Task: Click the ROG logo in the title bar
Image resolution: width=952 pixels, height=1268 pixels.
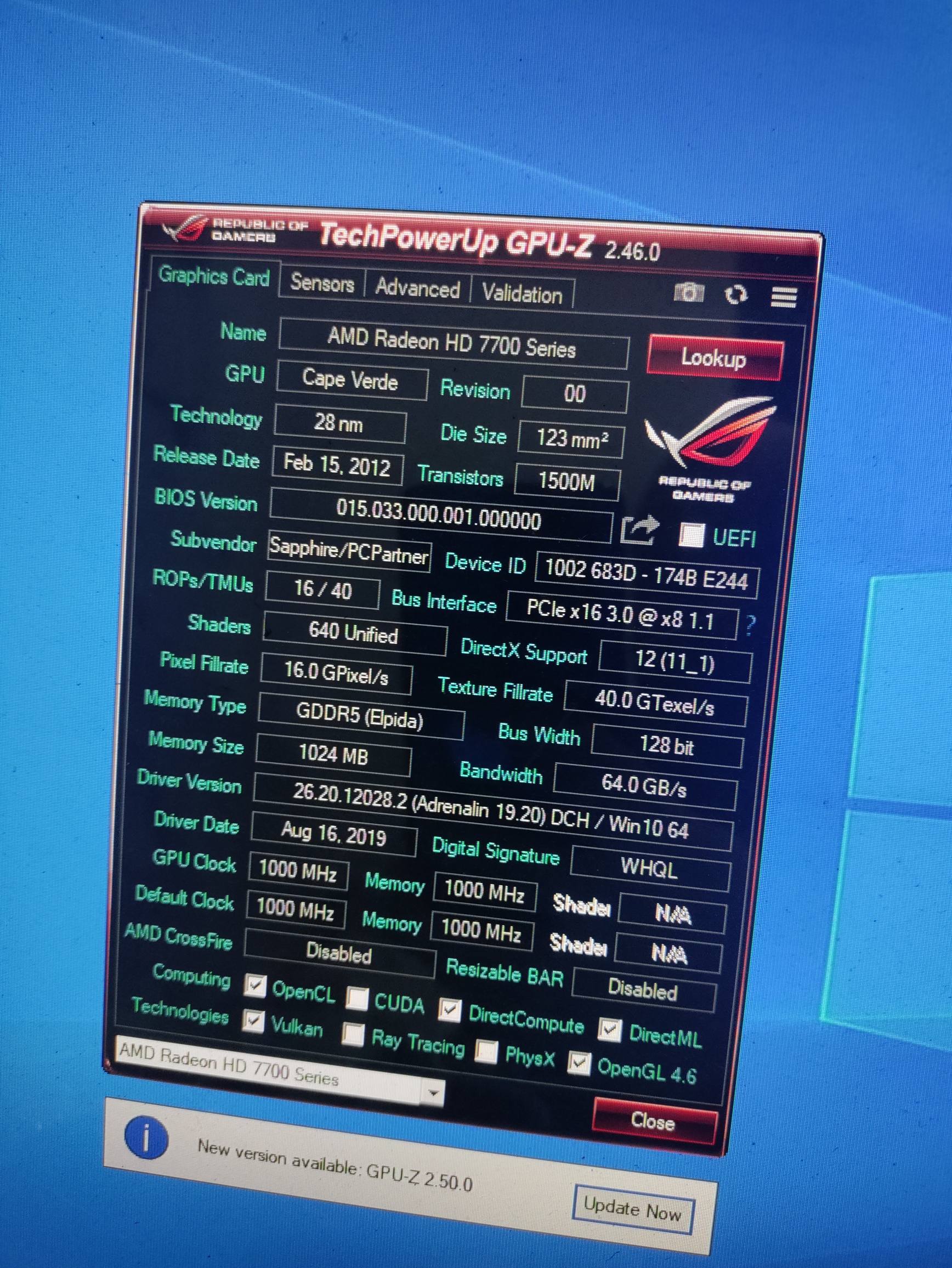Action: pos(185,228)
